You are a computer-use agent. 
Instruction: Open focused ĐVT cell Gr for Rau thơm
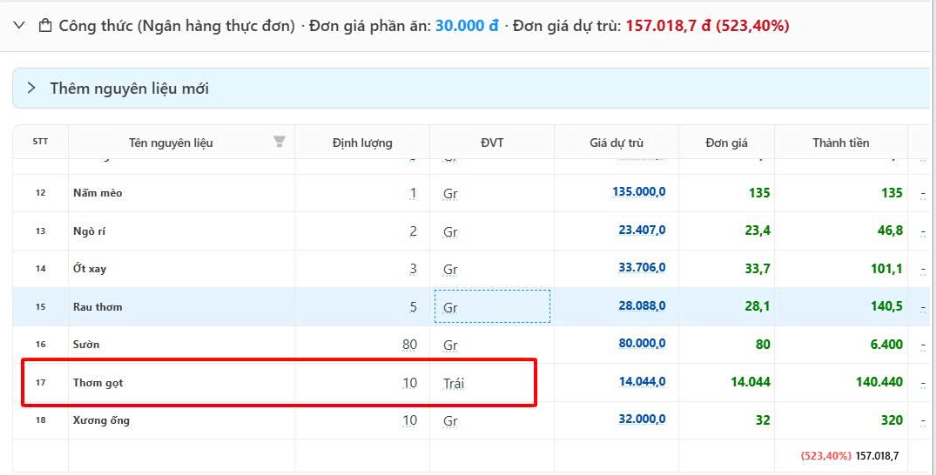tap(492, 307)
